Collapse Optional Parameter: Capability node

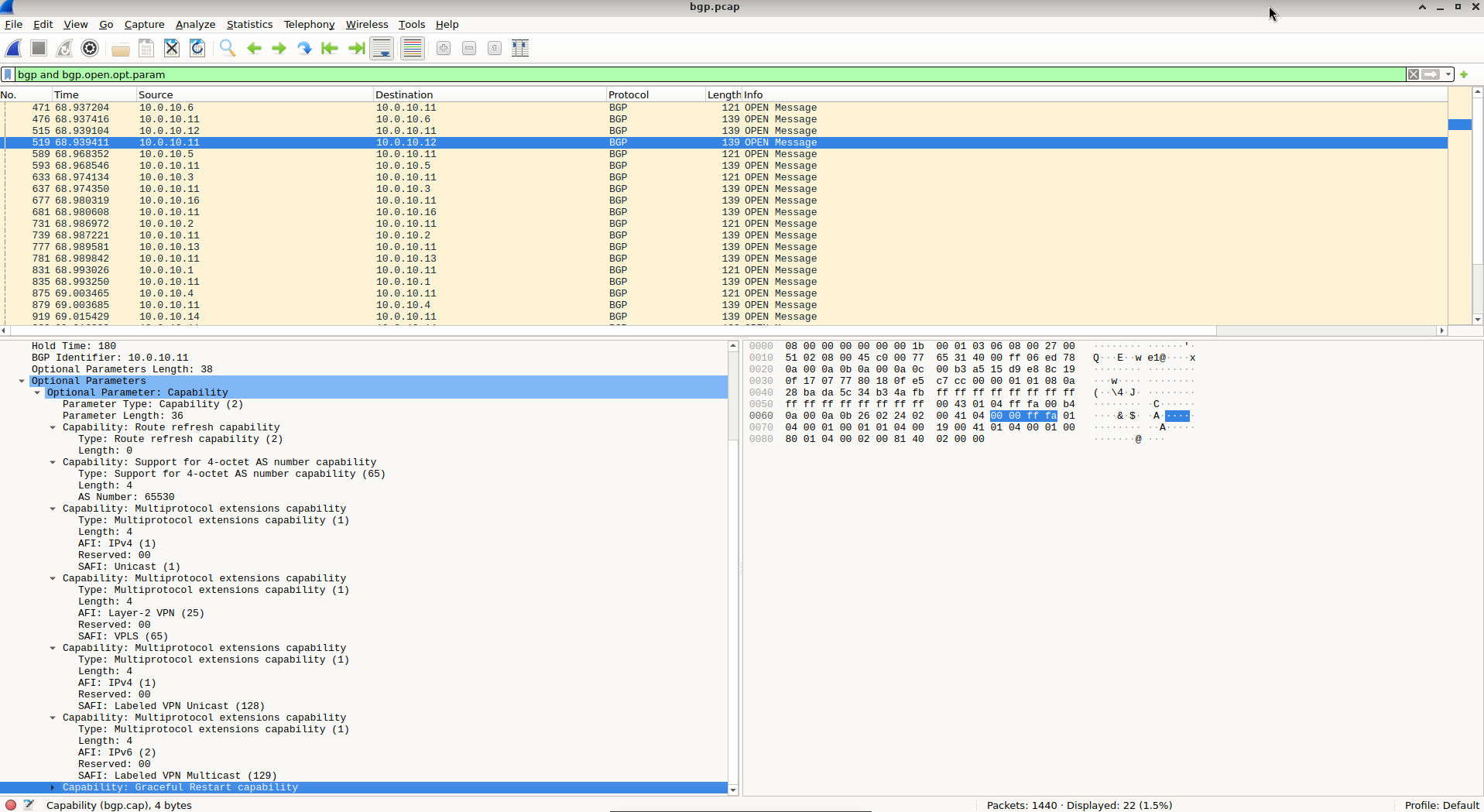click(37, 392)
